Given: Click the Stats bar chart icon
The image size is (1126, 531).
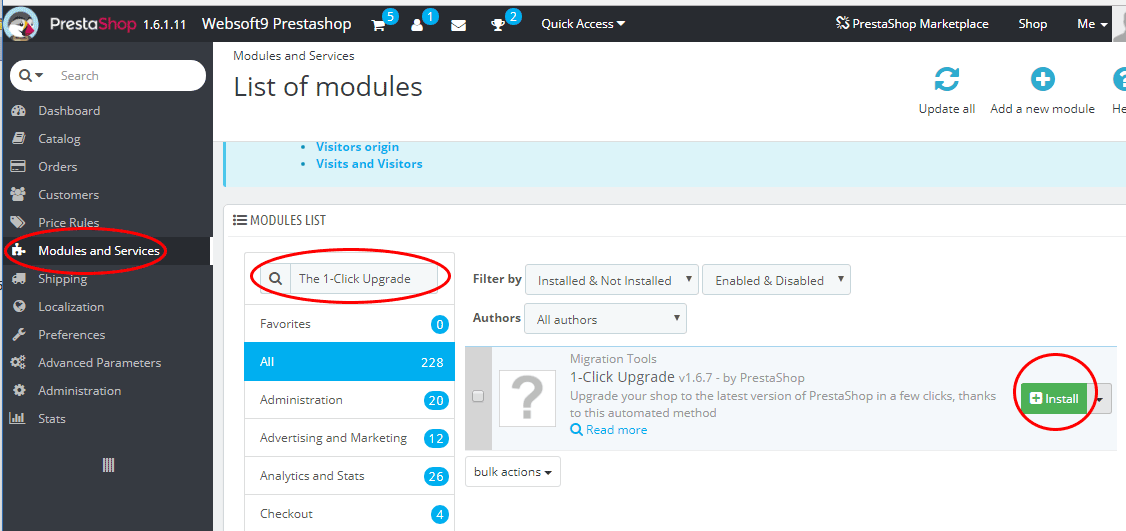Looking at the screenshot, I should tap(19, 419).
